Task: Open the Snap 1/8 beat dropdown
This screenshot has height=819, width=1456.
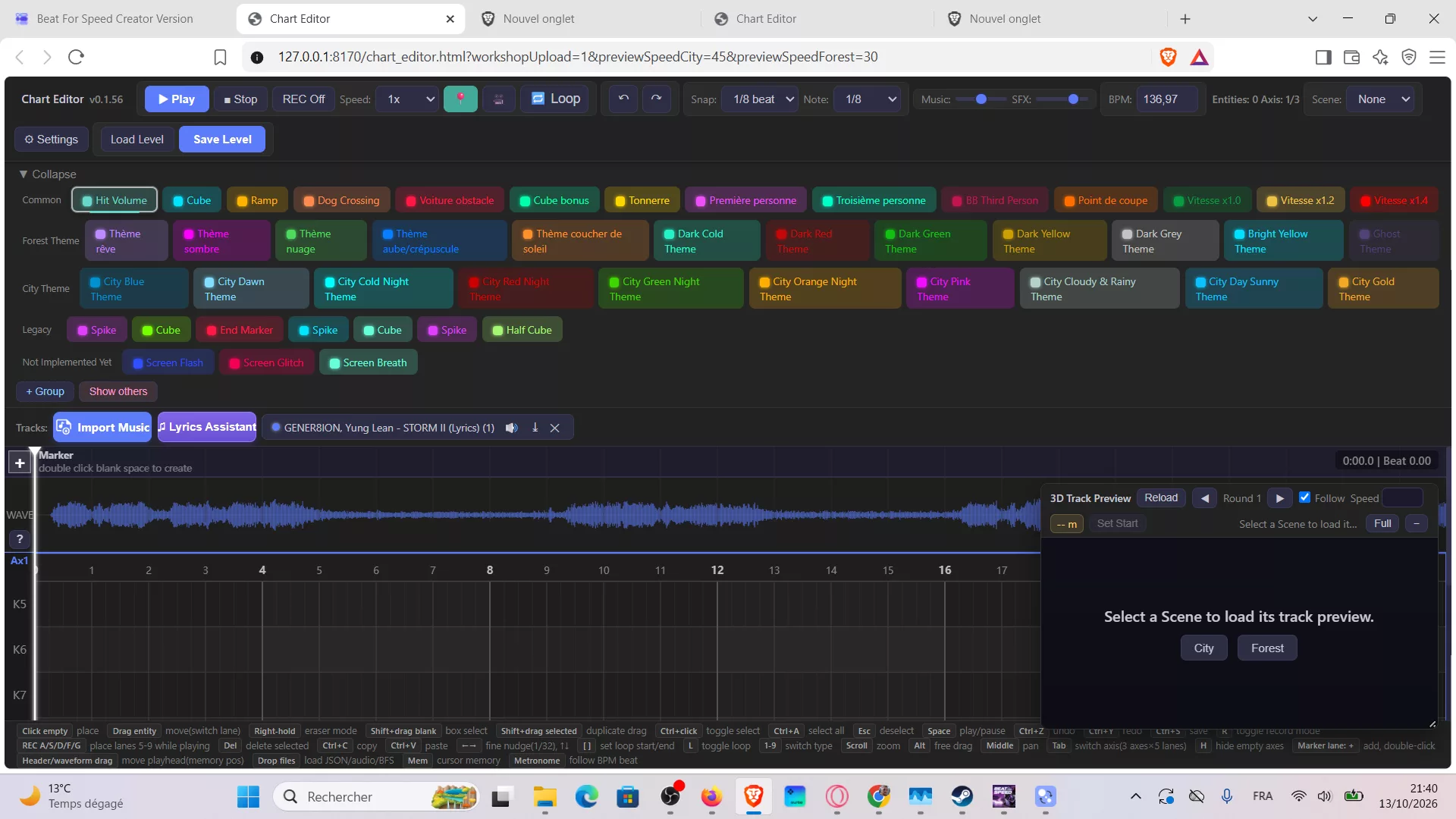Action: tap(760, 99)
